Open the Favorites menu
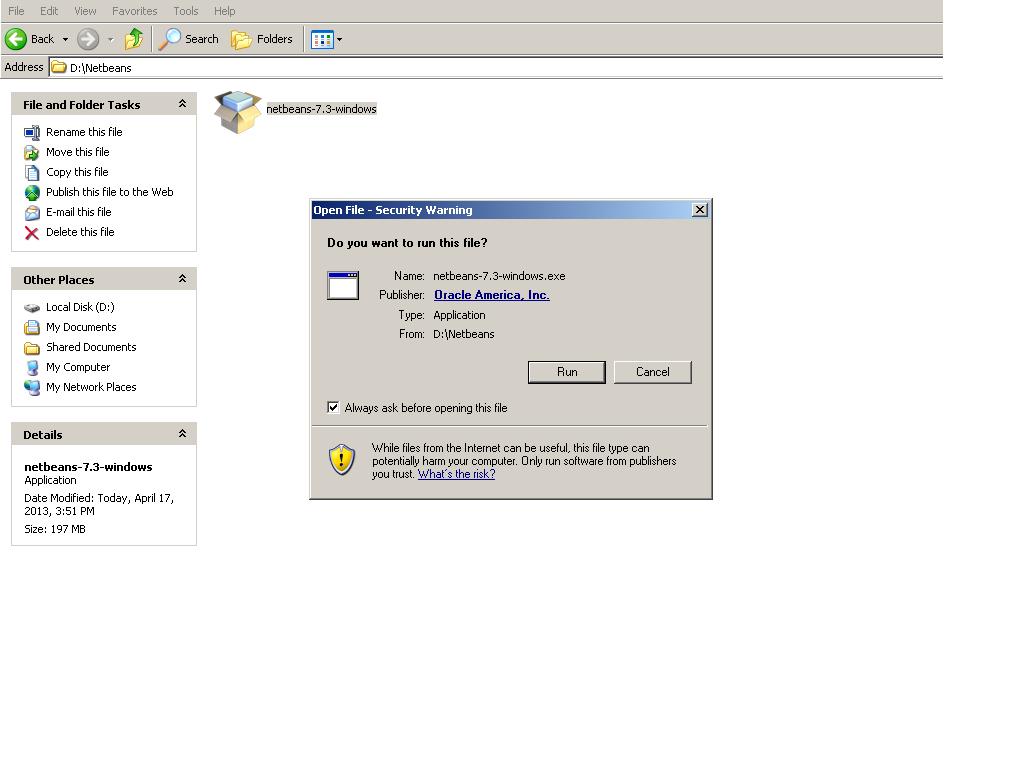The width and height of the screenshot is (1024, 768). 134,11
